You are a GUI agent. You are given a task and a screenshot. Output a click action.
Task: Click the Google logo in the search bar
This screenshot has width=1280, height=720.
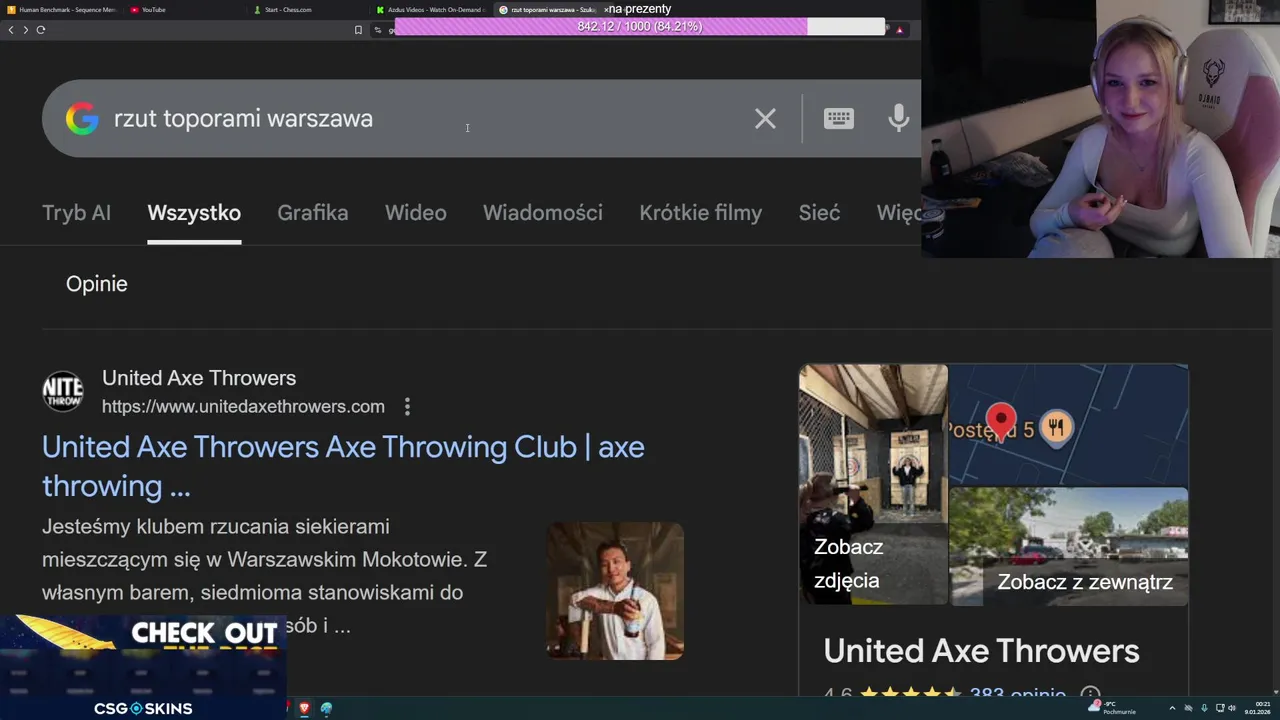pyautogui.click(x=82, y=119)
